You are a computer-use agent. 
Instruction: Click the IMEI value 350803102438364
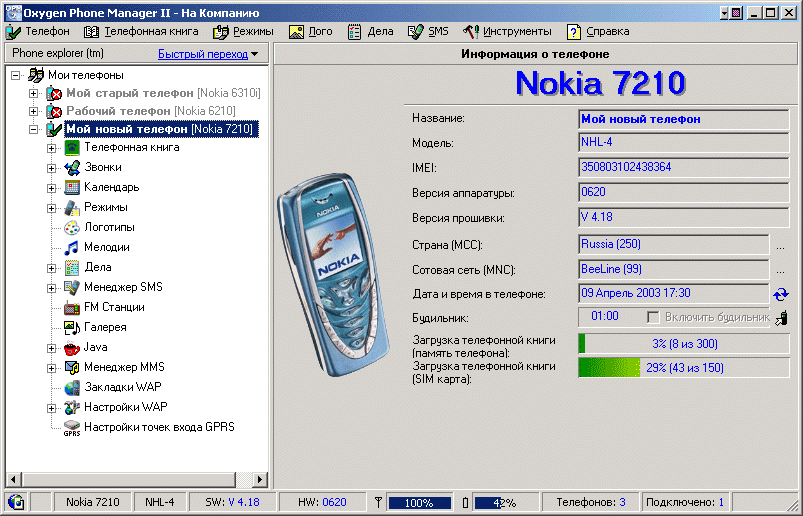pos(626,167)
